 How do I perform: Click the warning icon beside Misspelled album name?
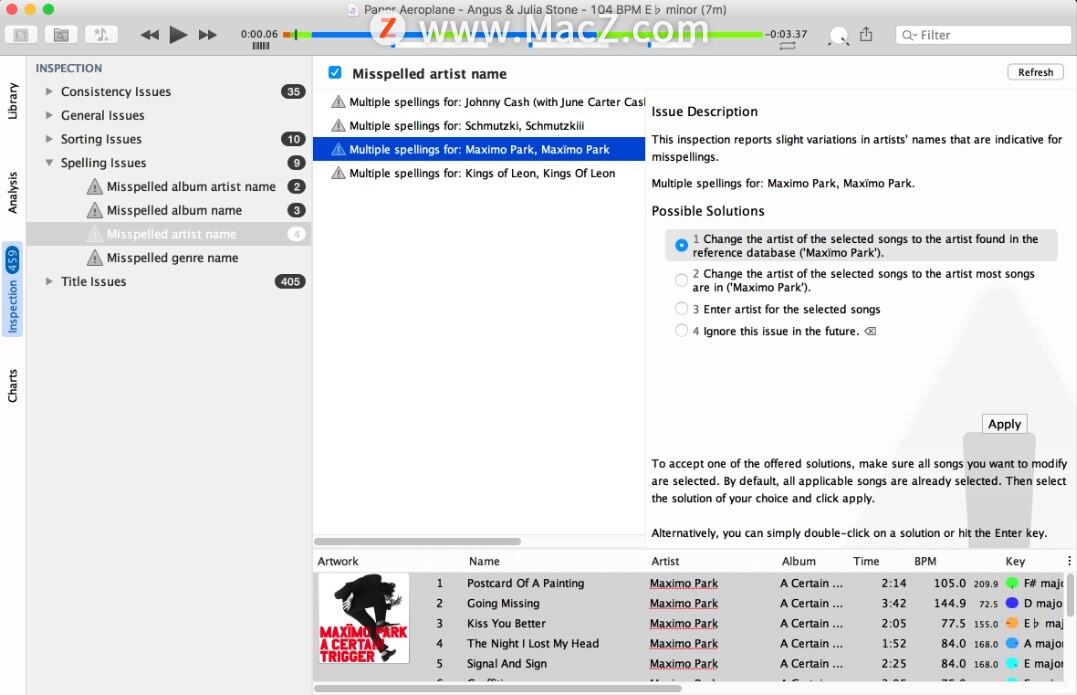95,210
